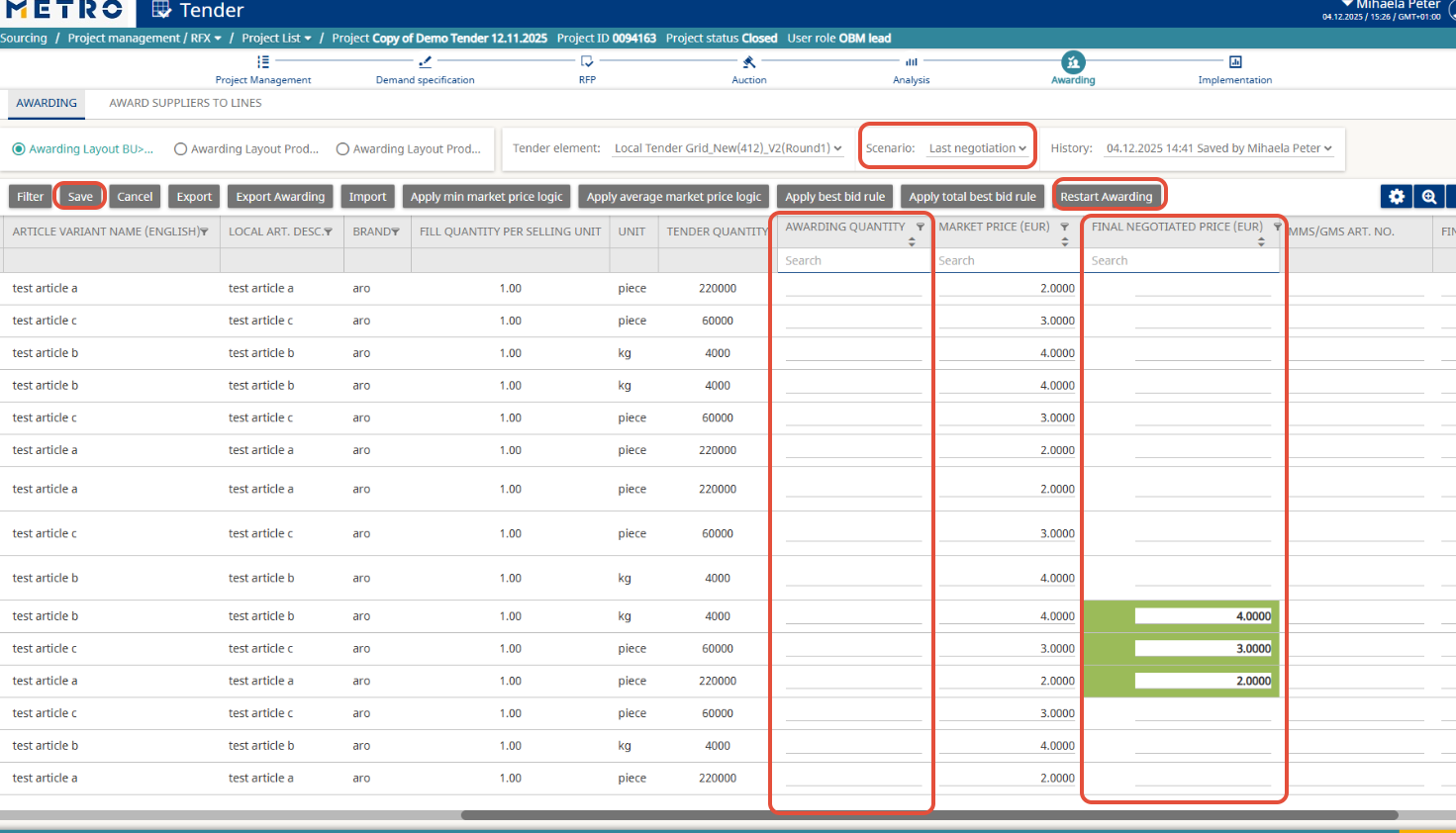Open the History dropdown
The image size is (1456, 833).
click(x=1218, y=148)
